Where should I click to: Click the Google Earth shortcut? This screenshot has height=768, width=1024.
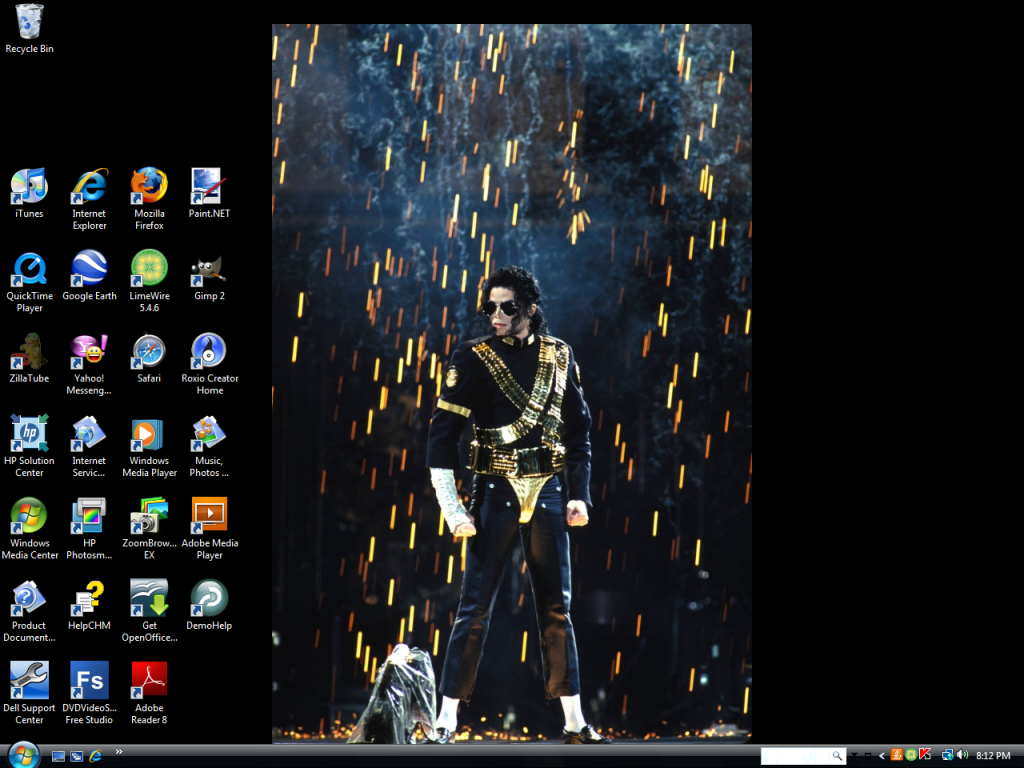pos(89,276)
